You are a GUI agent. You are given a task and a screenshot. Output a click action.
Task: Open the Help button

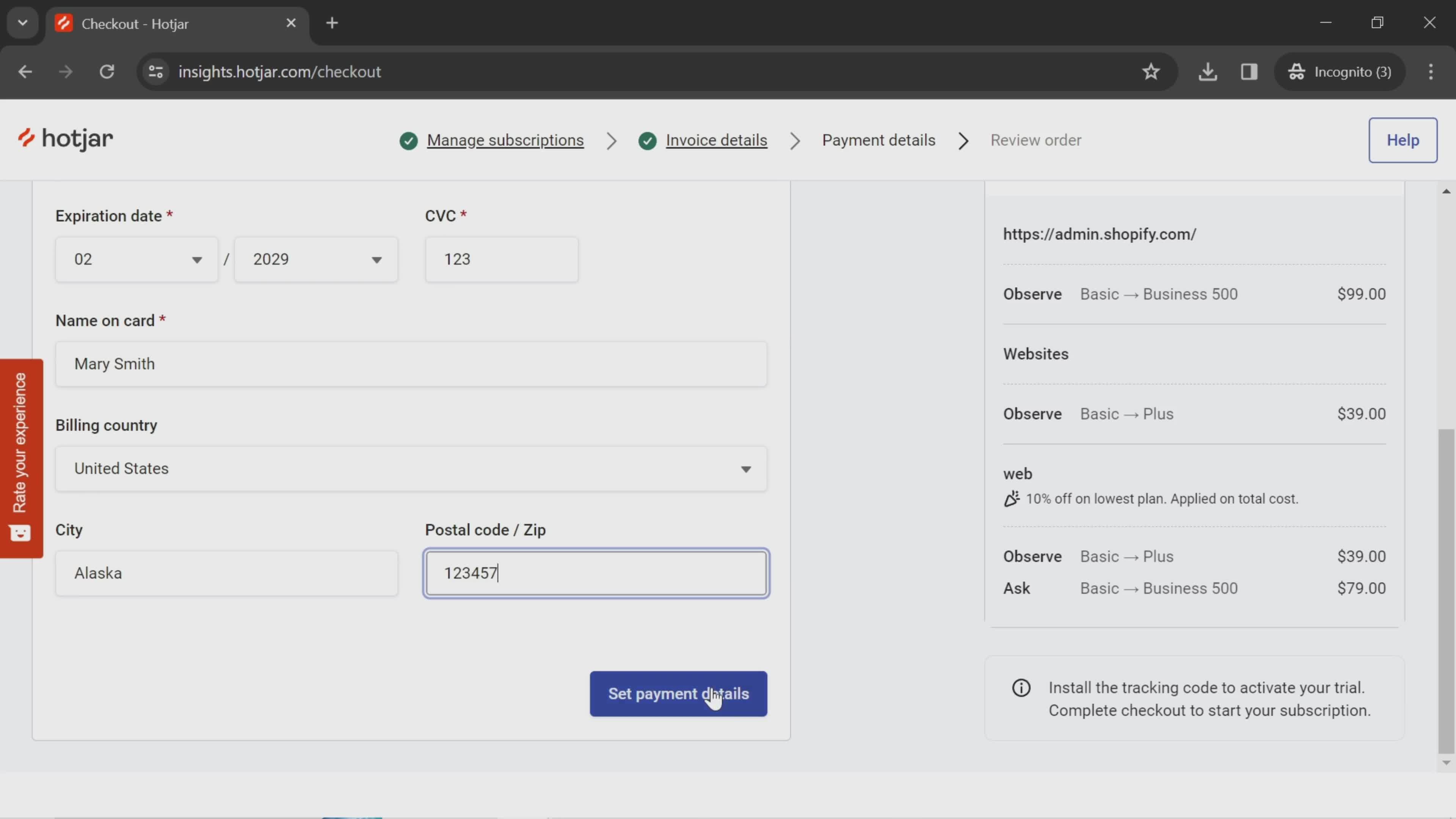coord(1402,140)
